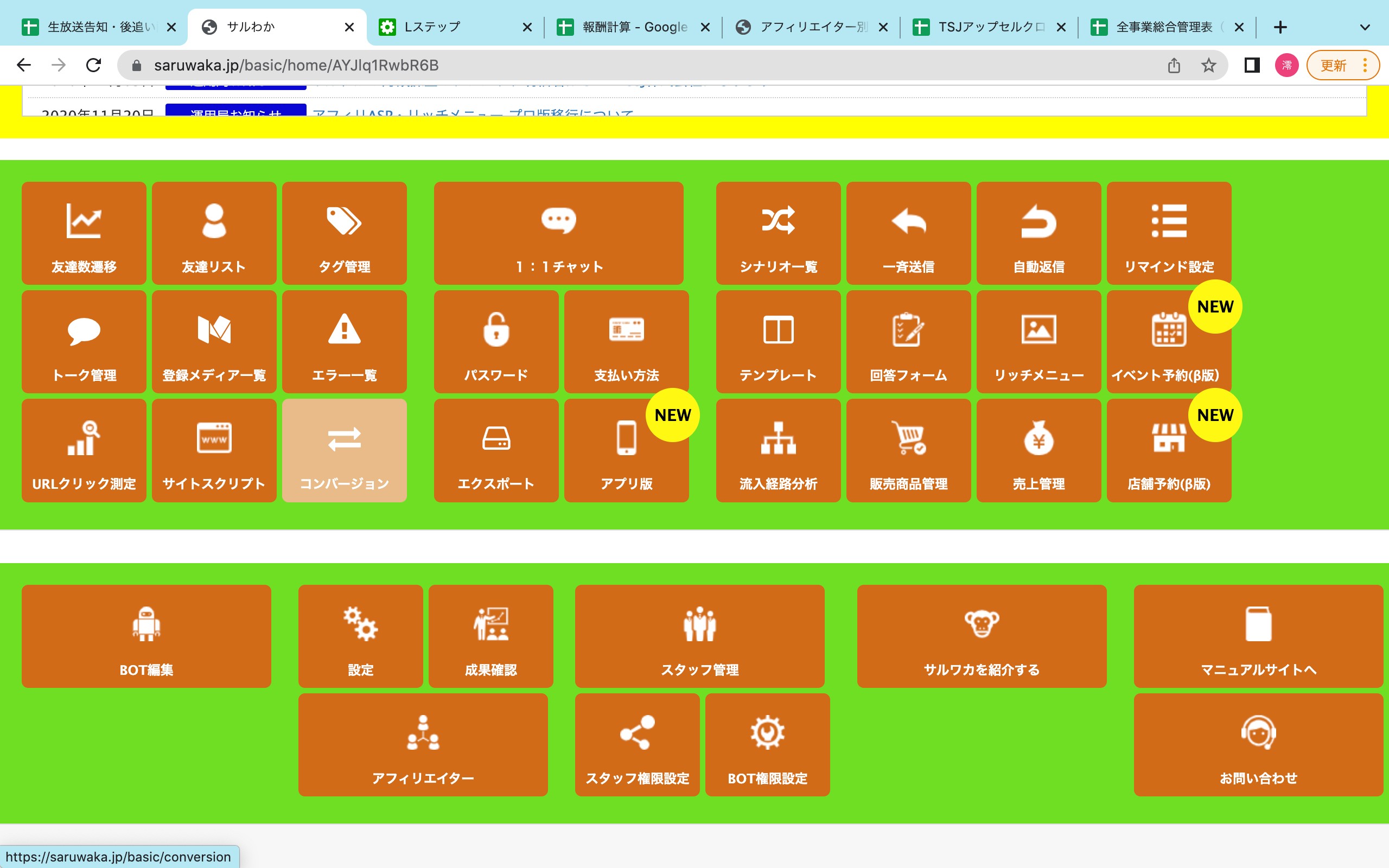
Task: Open the pink profile avatar menu
Action: point(1287,66)
